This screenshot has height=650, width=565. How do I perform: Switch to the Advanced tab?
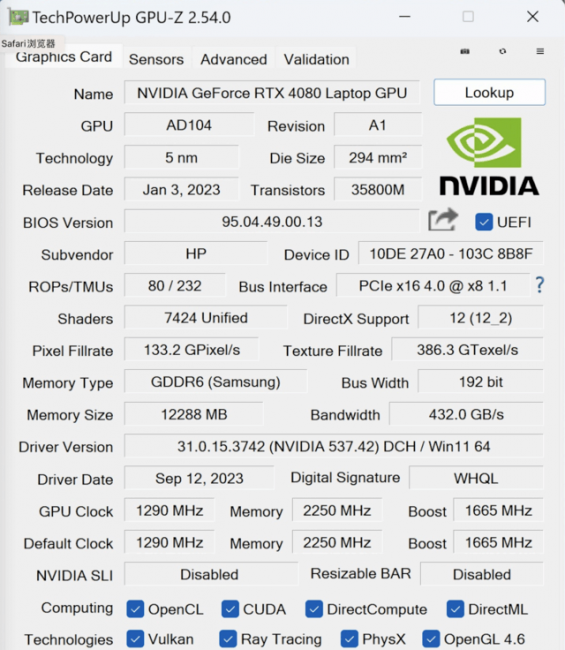(x=234, y=59)
